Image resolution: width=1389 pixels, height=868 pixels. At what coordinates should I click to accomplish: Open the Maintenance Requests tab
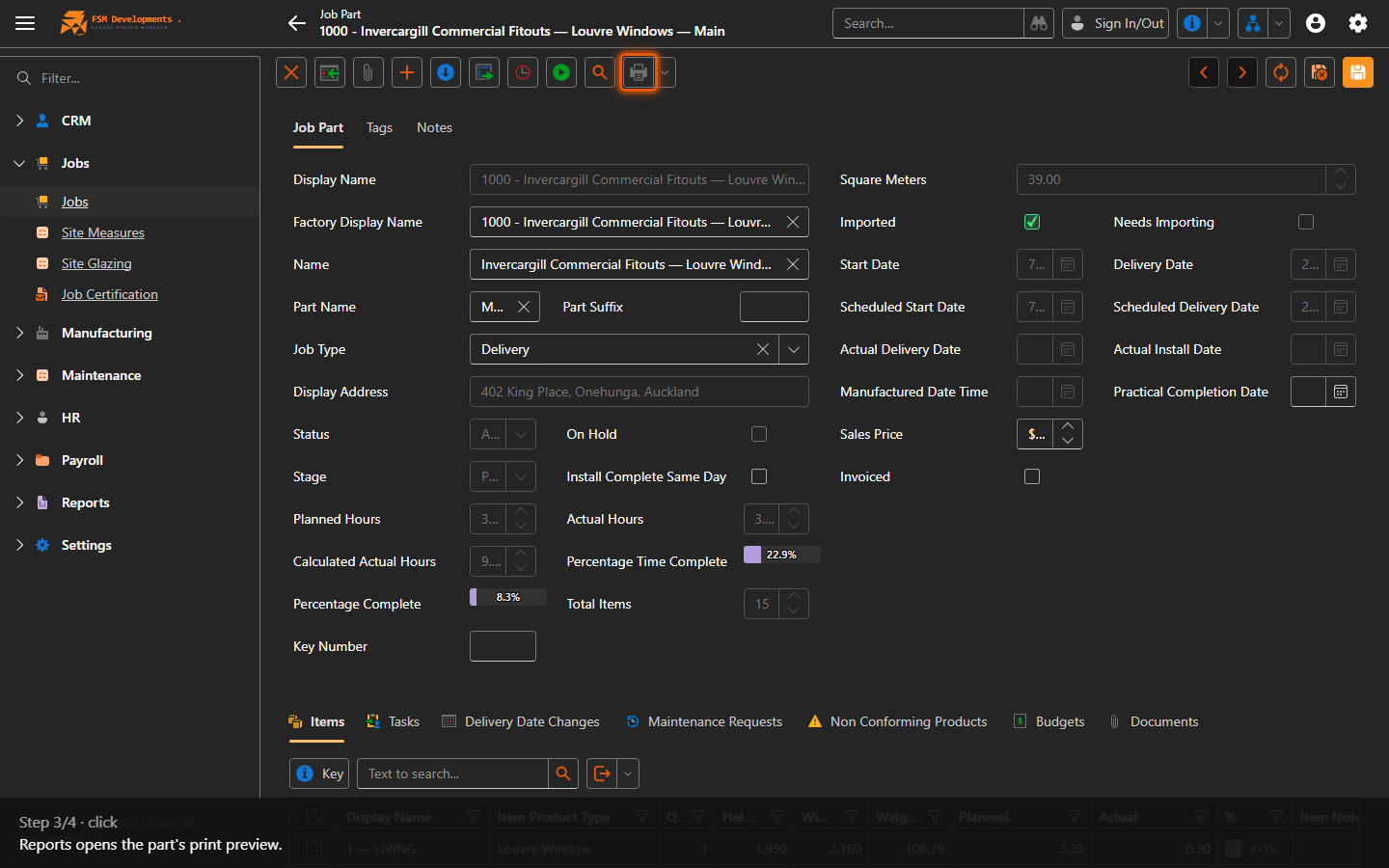[704, 721]
